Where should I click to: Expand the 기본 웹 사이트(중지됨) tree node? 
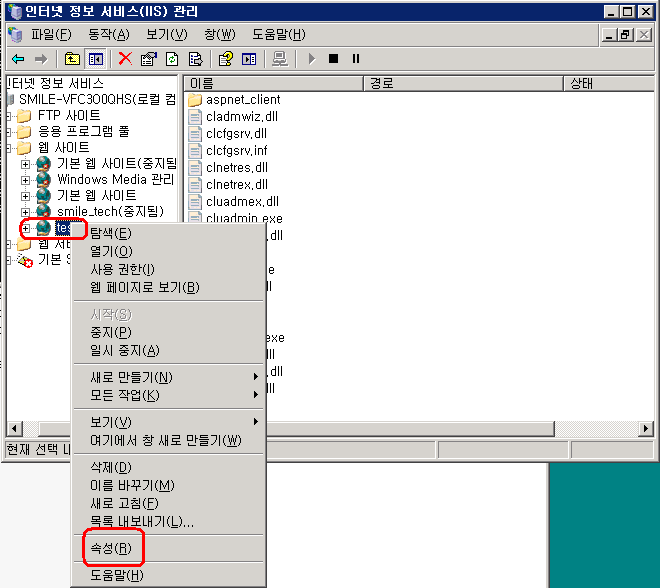click(x=26, y=164)
